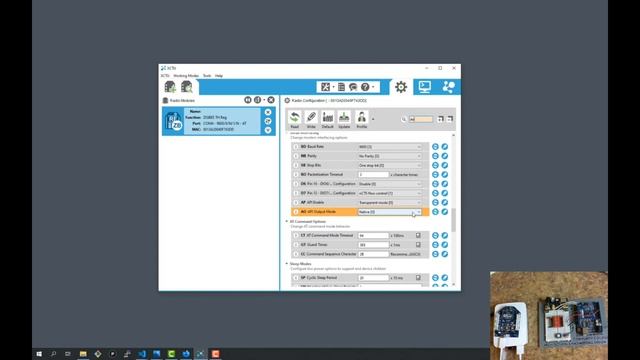640x360 pixels.
Task: Open the NB Parity dropdown
Action: [390, 156]
